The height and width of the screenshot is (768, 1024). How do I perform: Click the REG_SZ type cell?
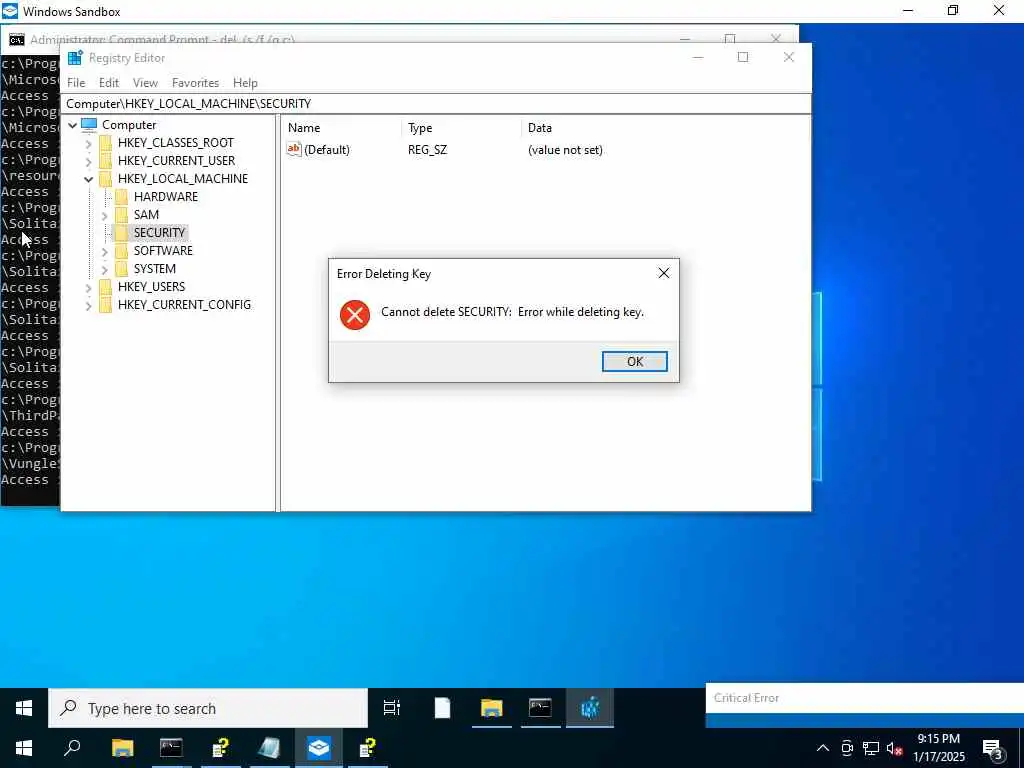(x=427, y=150)
